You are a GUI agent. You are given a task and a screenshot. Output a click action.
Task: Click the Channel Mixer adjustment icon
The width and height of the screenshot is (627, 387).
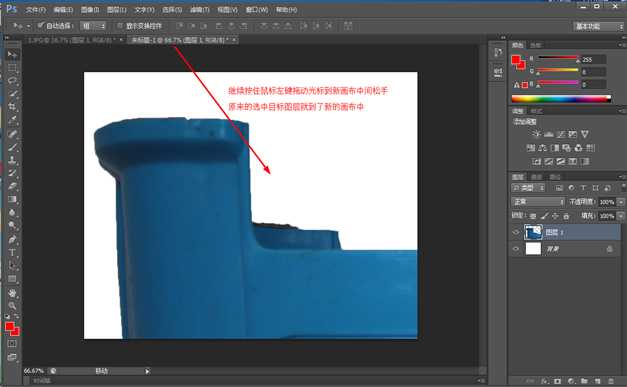pyautogui.click(x=578, y=148)
